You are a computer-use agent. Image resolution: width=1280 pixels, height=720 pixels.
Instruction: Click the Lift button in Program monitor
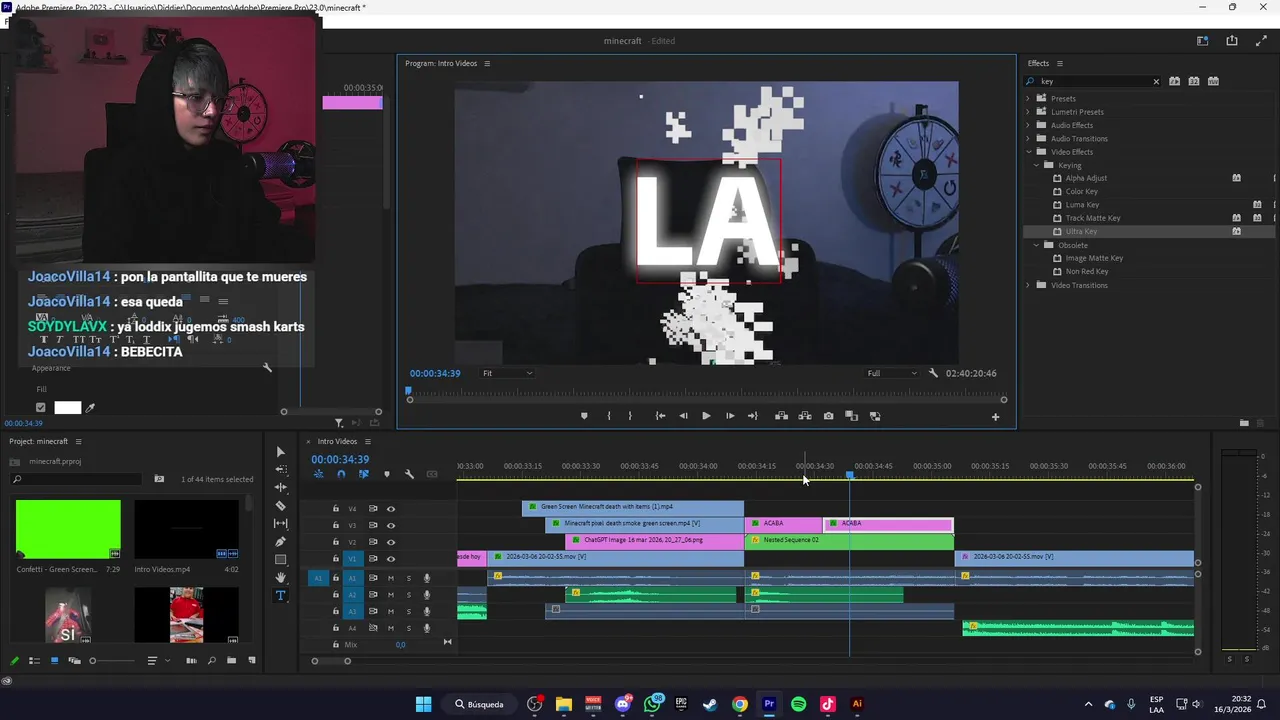coord(781,416)
